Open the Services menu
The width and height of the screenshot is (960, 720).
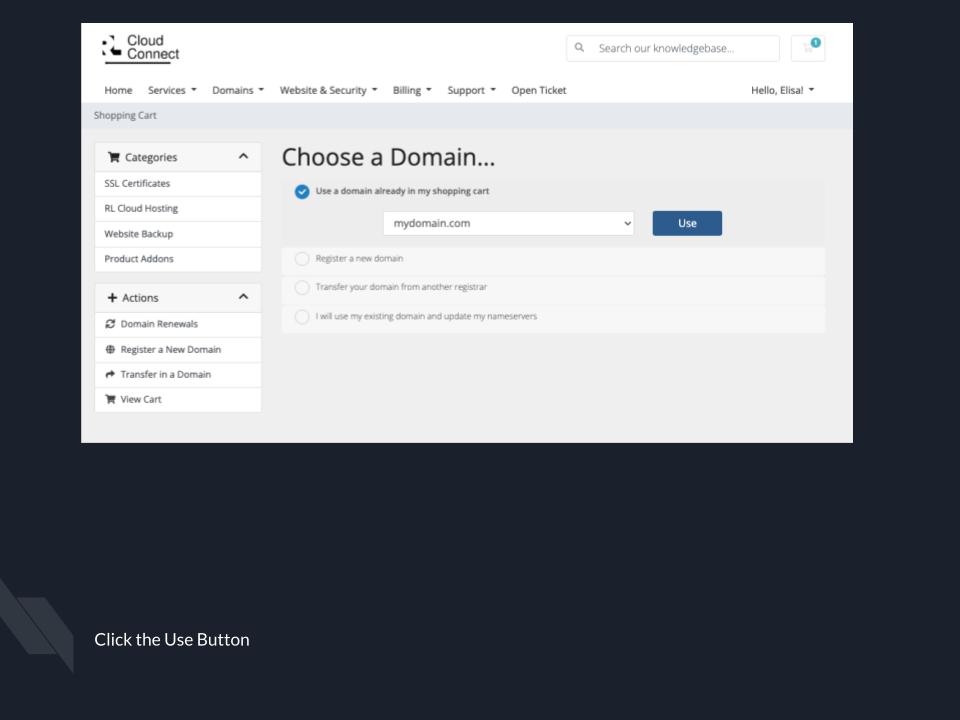172,90
